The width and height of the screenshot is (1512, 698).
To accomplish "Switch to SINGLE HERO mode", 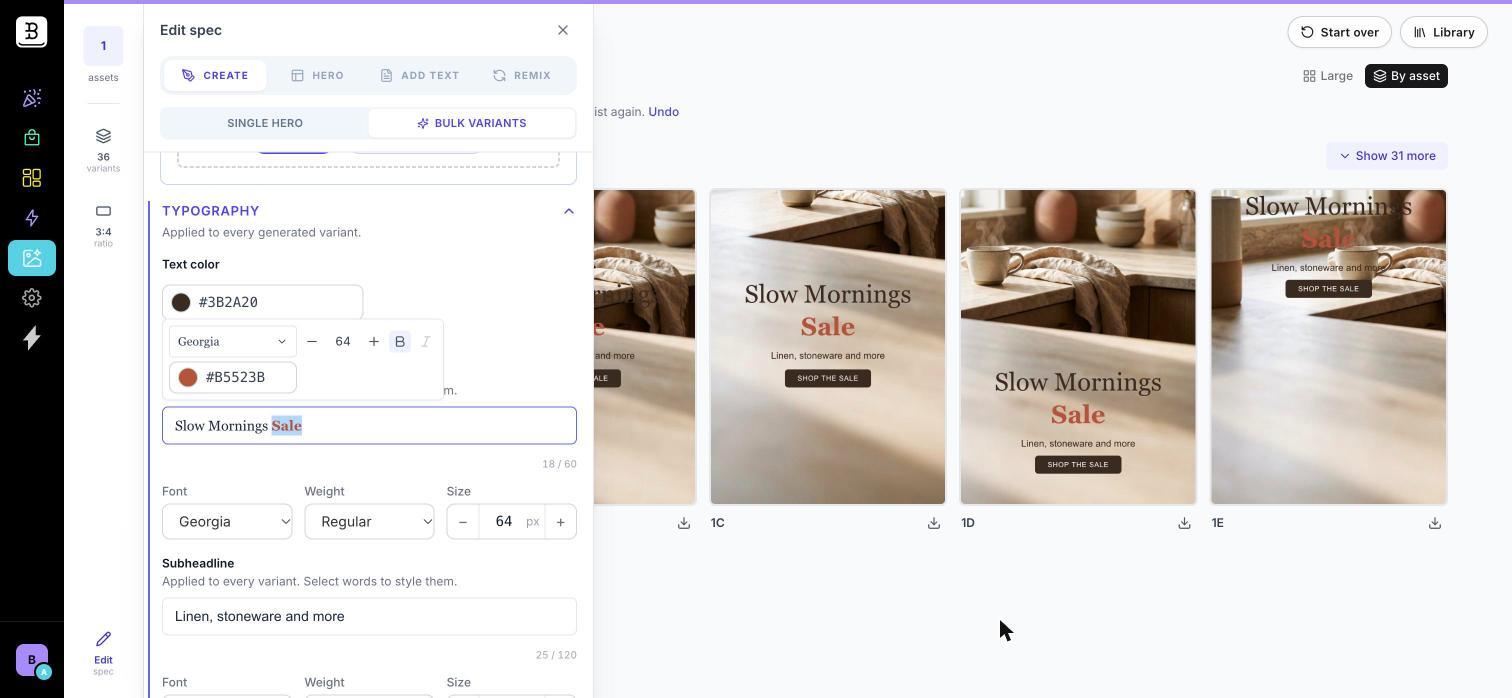I will 265,123.
